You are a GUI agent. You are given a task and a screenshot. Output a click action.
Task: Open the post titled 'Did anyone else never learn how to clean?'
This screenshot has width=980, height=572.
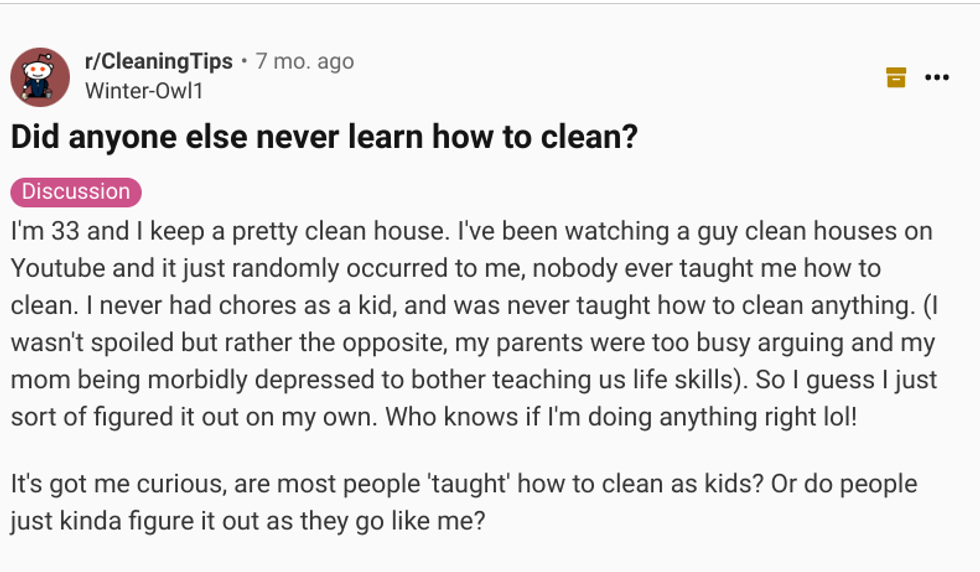(324, 137)
